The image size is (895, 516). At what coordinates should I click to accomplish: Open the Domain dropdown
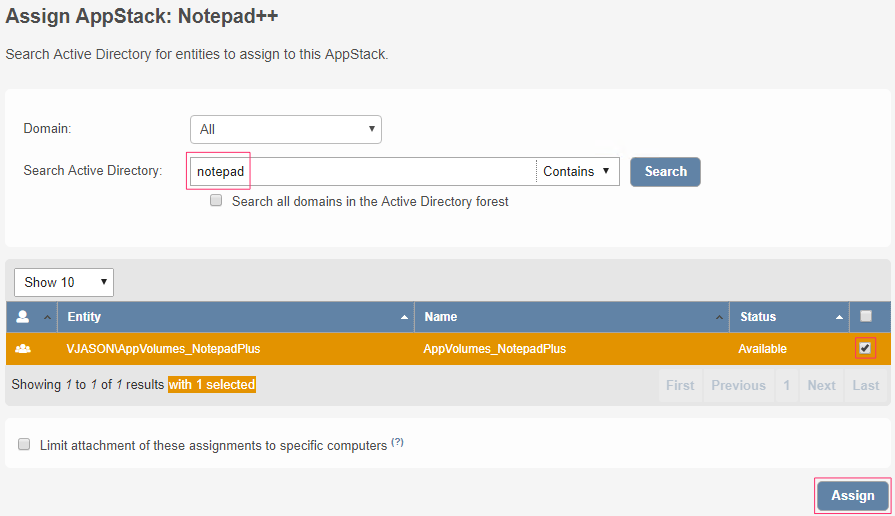coord(285,129)
